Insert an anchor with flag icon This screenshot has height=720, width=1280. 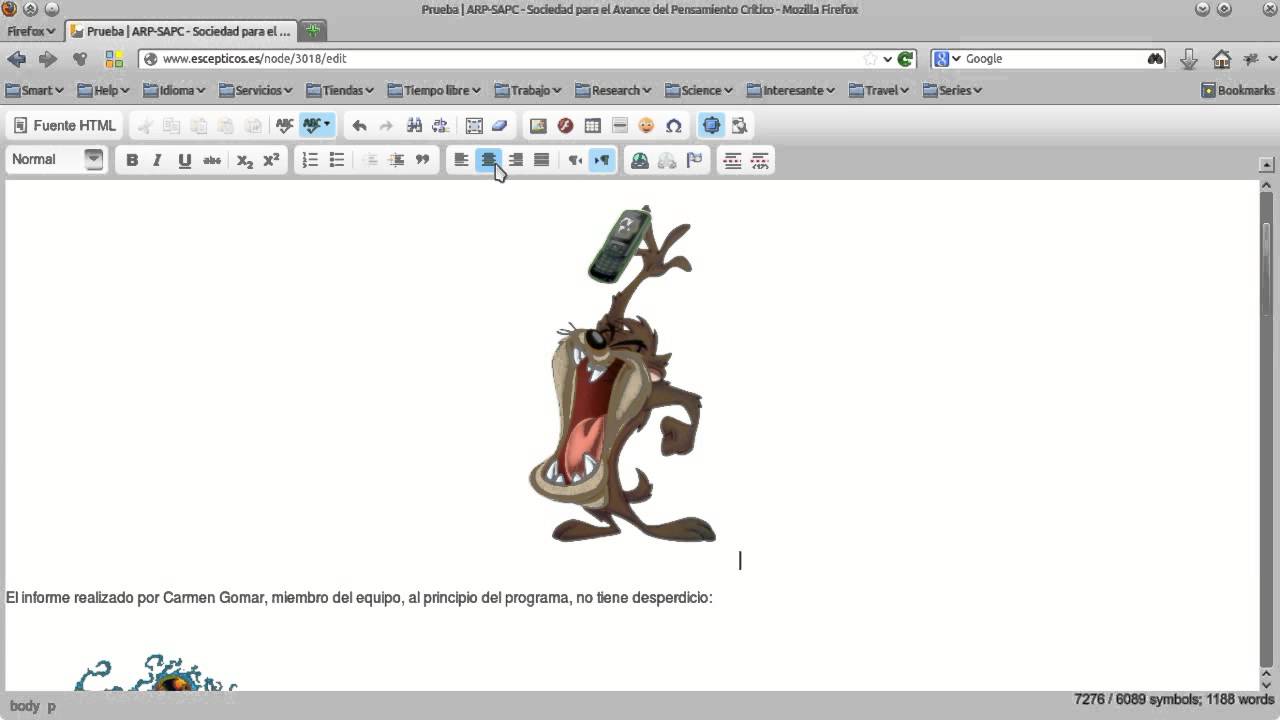pos(694,160)
